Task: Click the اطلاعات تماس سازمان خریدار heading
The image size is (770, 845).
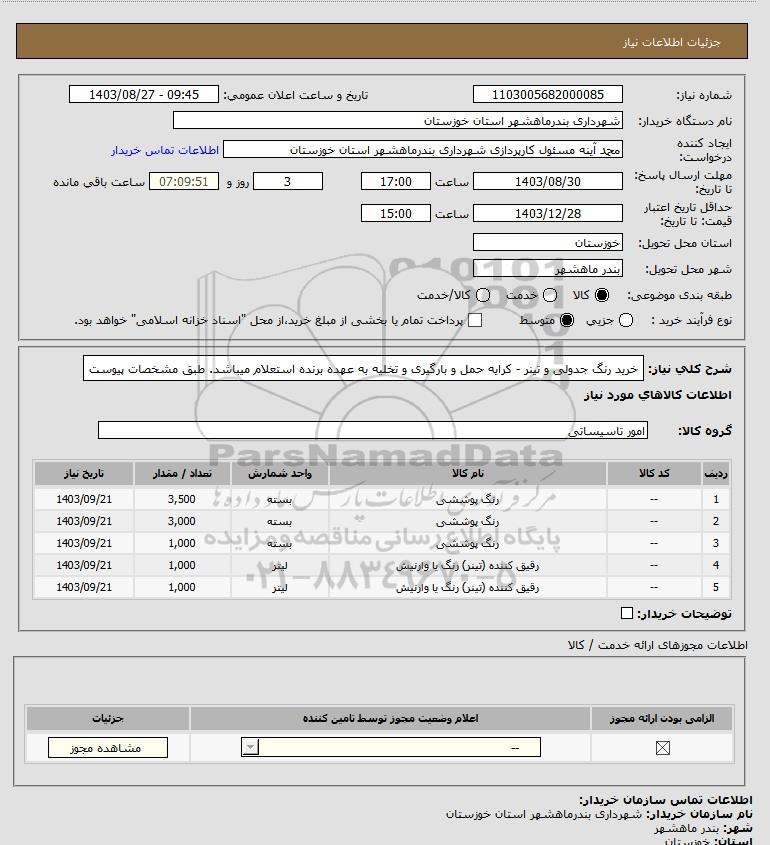Action: (x=666, y=800)
